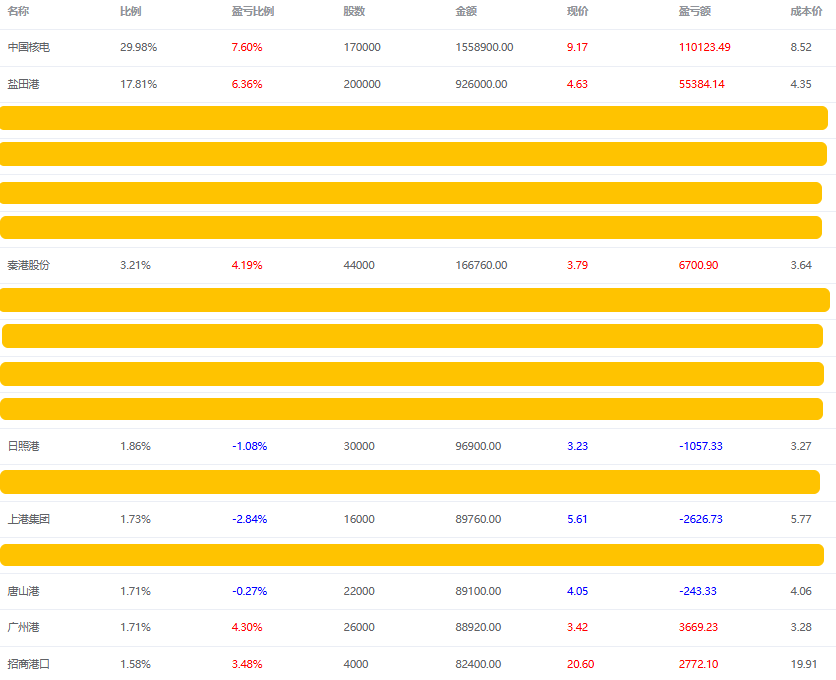
Task: Click the current price 3.79
Action: [x=577, y=265]
